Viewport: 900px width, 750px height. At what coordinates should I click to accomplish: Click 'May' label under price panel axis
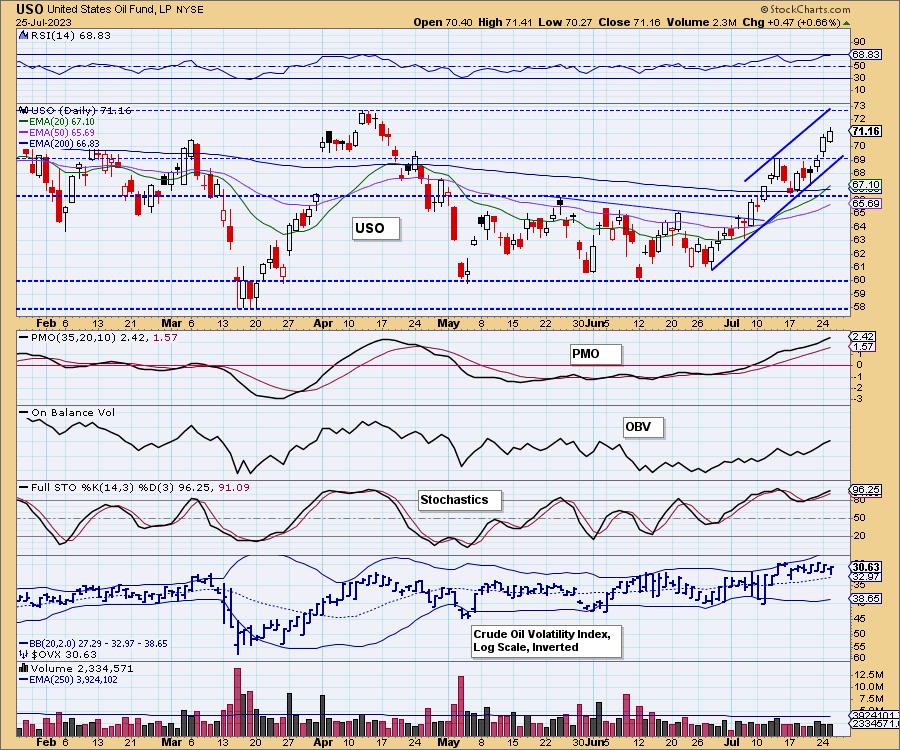click(x=449, y=323)
